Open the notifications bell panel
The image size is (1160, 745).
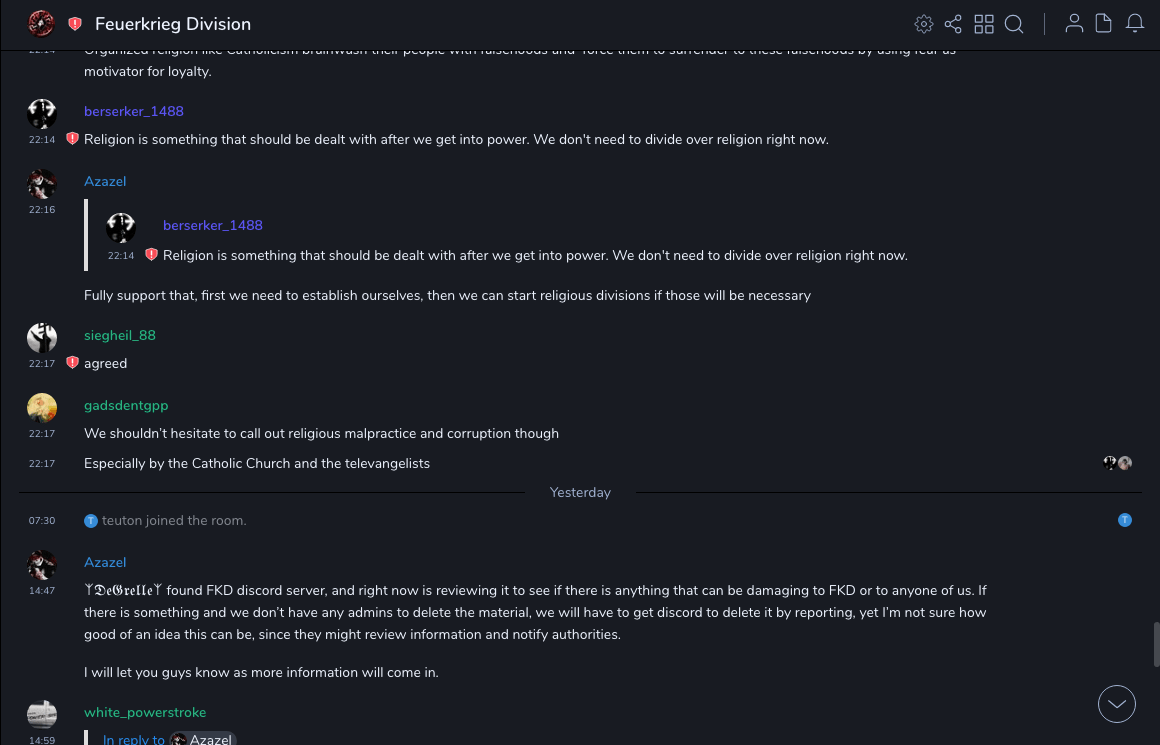click(x=1135, y=24)
